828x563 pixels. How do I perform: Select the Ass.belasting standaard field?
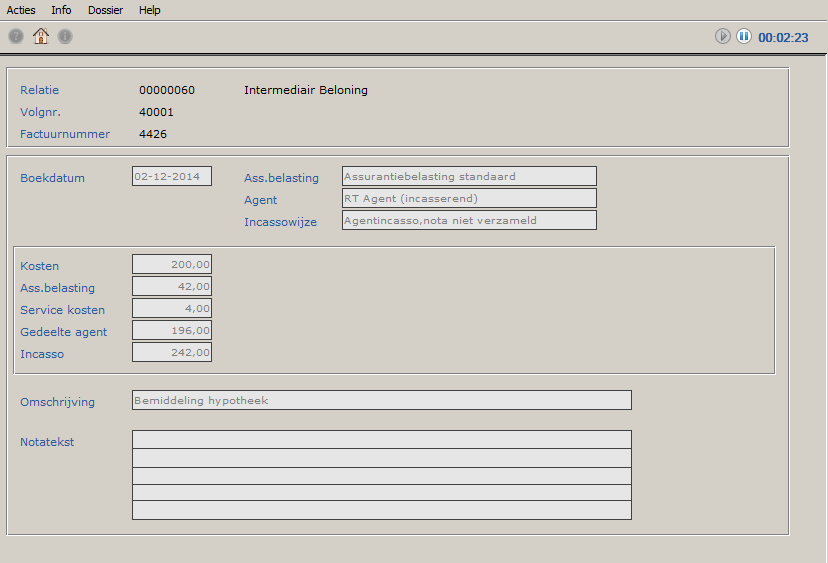point(469,177)
